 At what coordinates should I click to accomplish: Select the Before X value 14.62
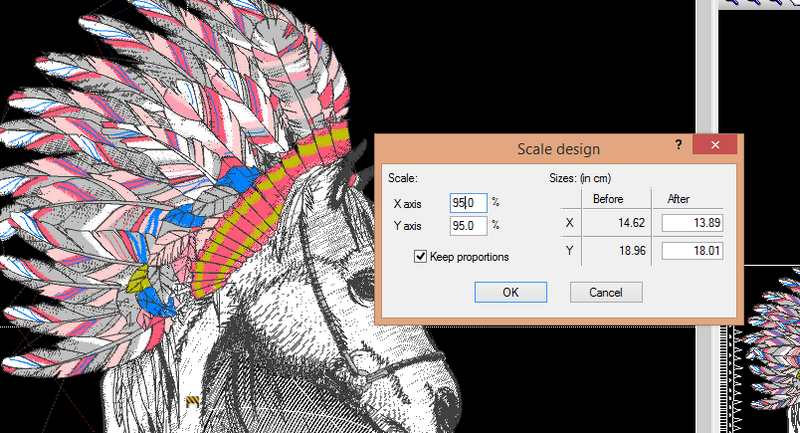[x=632, y=223]
